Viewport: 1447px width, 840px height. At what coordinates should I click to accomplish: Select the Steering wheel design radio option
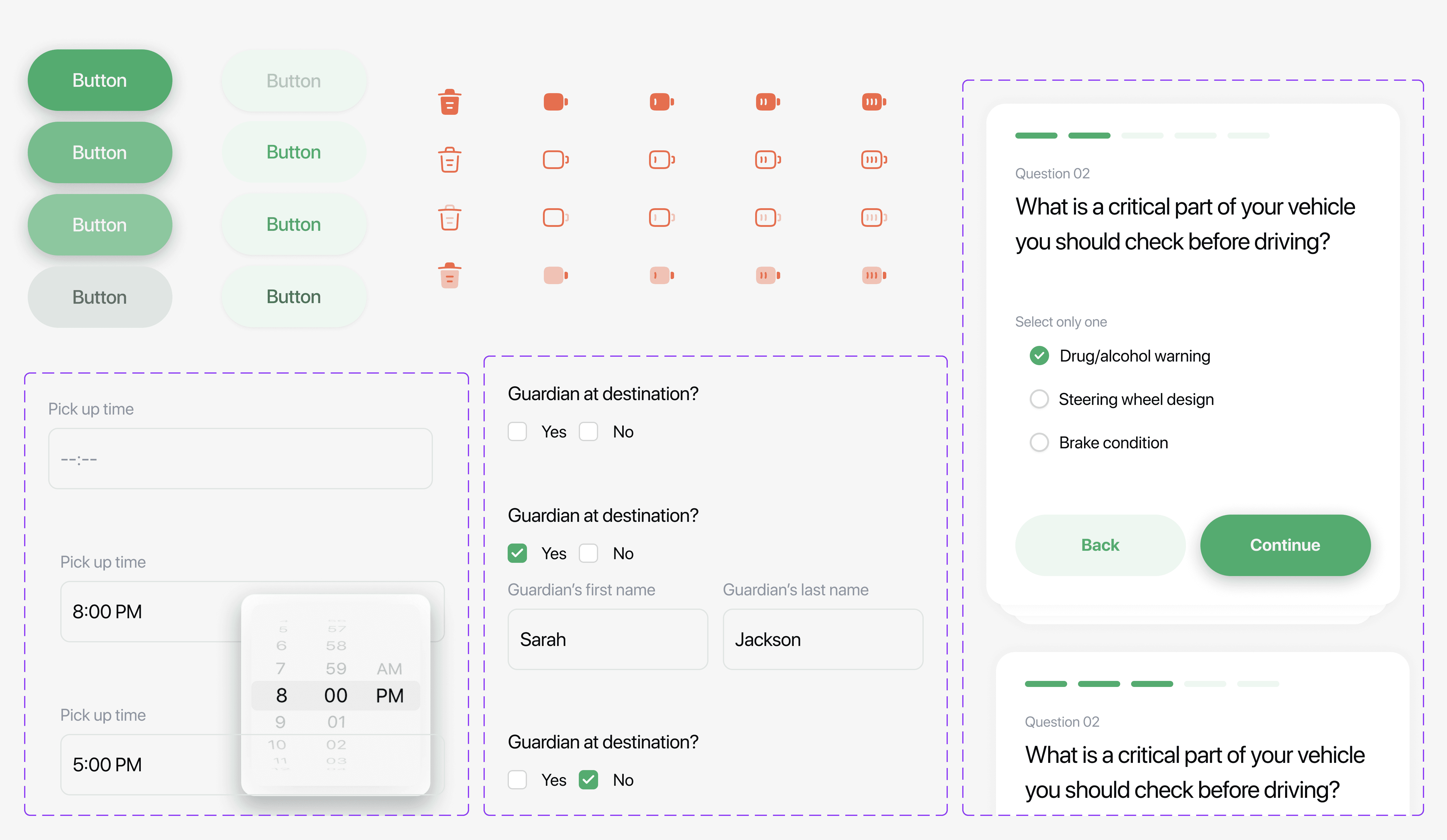pyautogui.click(x=1039, y=399)
